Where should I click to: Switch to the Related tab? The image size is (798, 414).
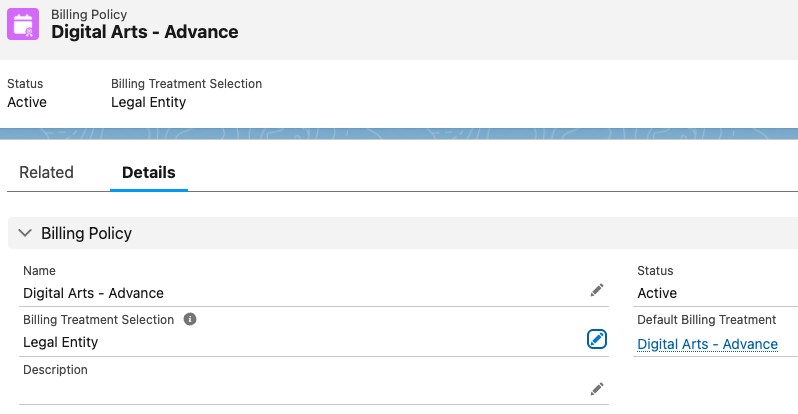[46, 172]
